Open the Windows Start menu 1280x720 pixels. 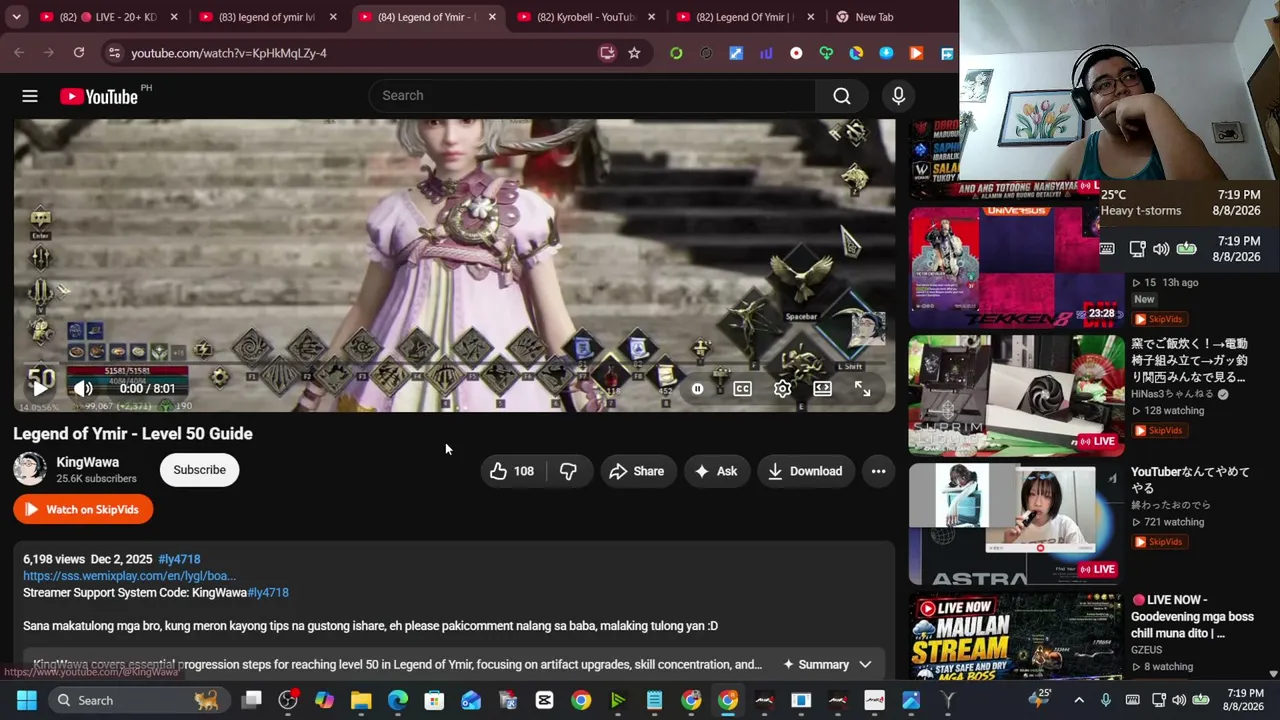[x=26, y=700]
